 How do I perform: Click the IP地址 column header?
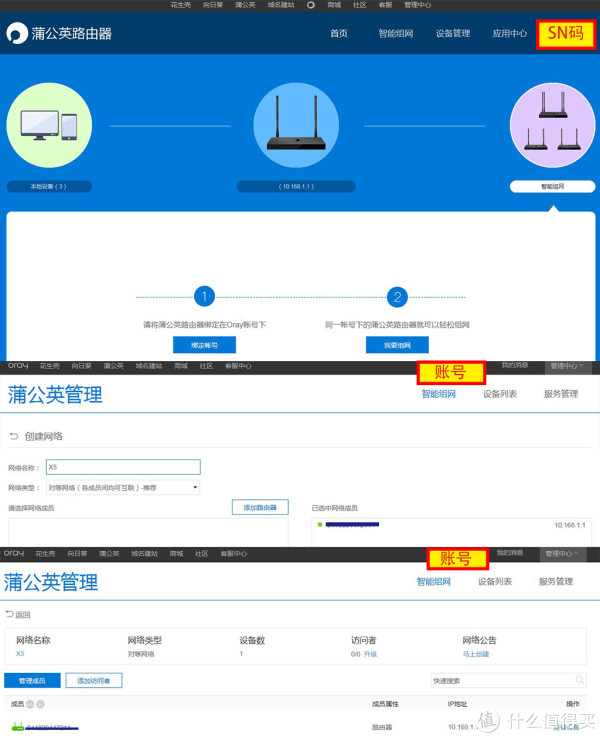tap(457, 704)
